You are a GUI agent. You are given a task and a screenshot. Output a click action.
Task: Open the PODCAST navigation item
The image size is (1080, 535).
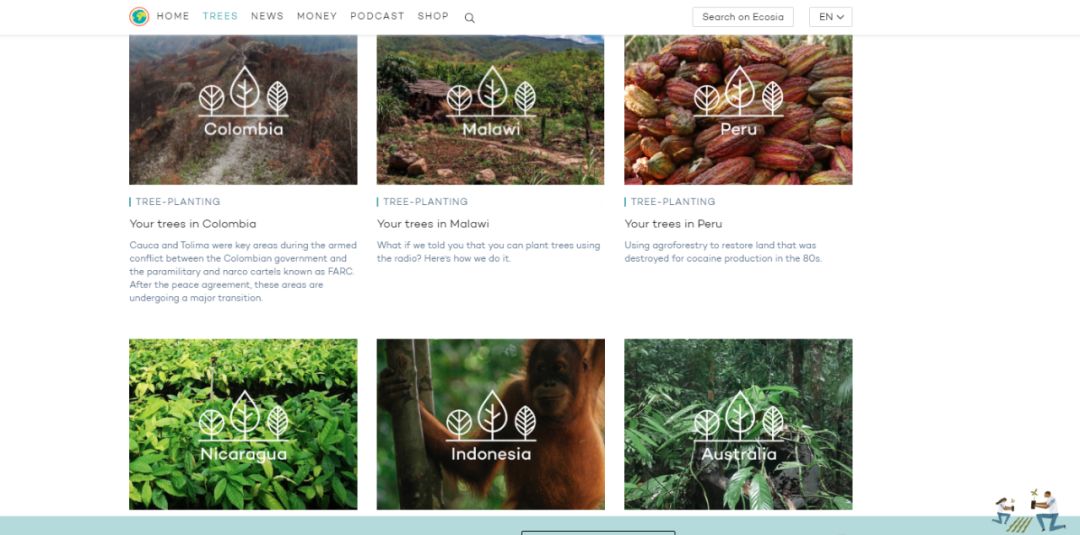[x=377, y=16]
